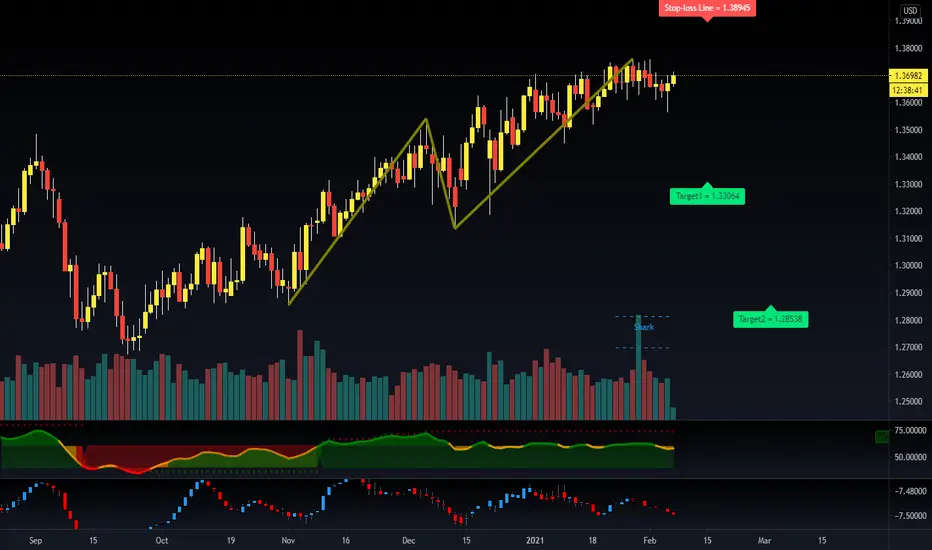Click the 1.34000 price axis label
The height and width of the screenshot is (550, 932).
909,157
